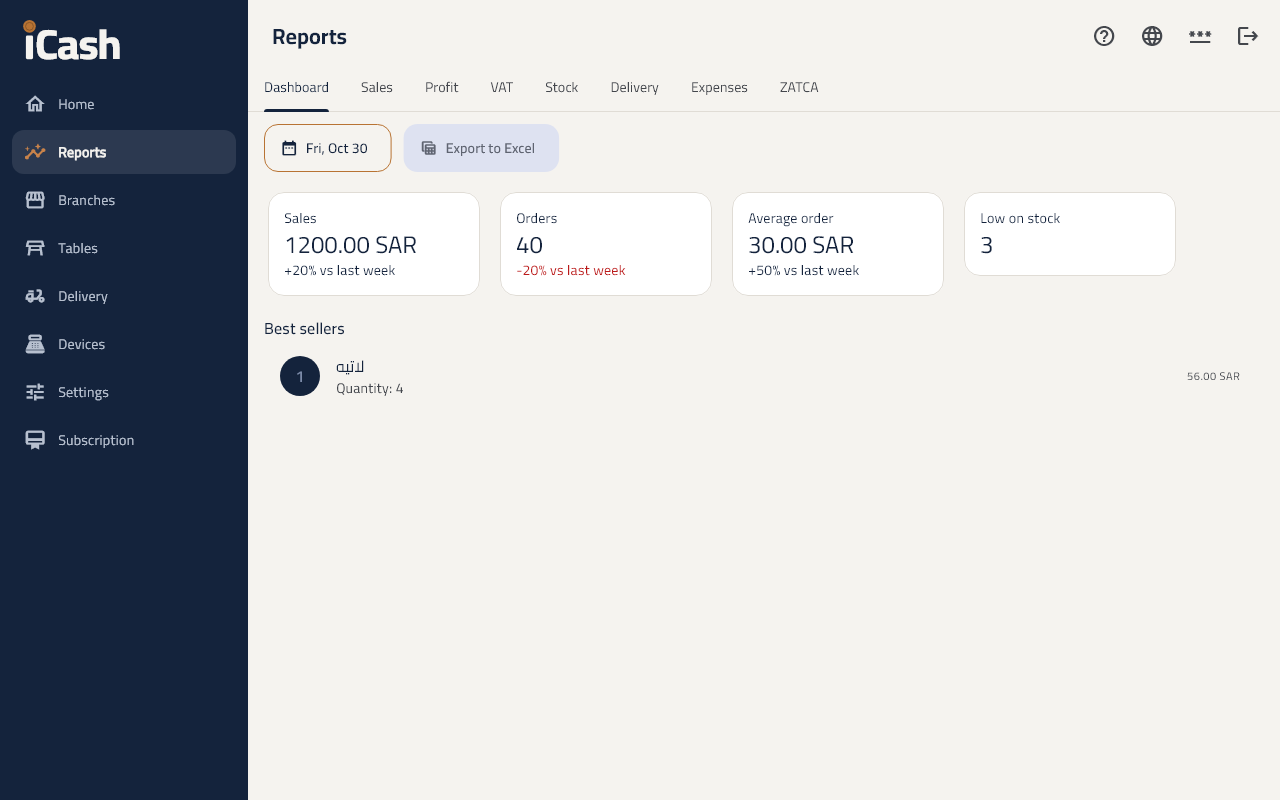Go to Tables using the table icon

[x=35, y=248]
